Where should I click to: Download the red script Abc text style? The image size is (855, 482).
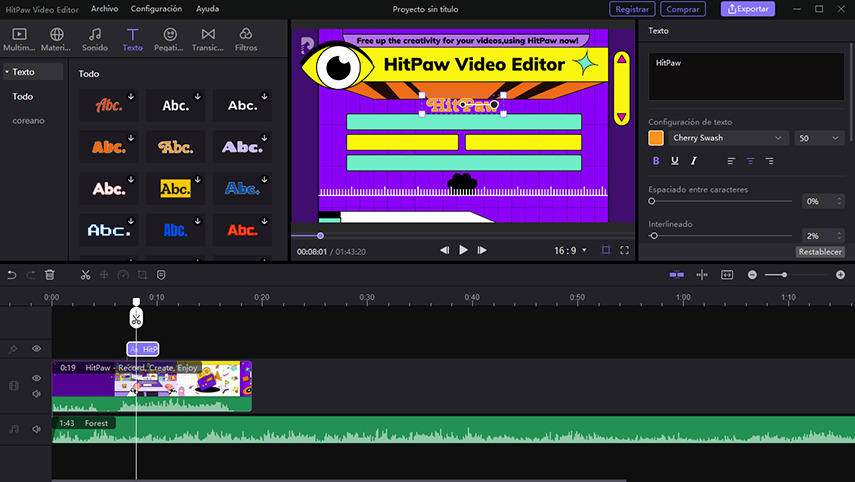pos(131,97)
